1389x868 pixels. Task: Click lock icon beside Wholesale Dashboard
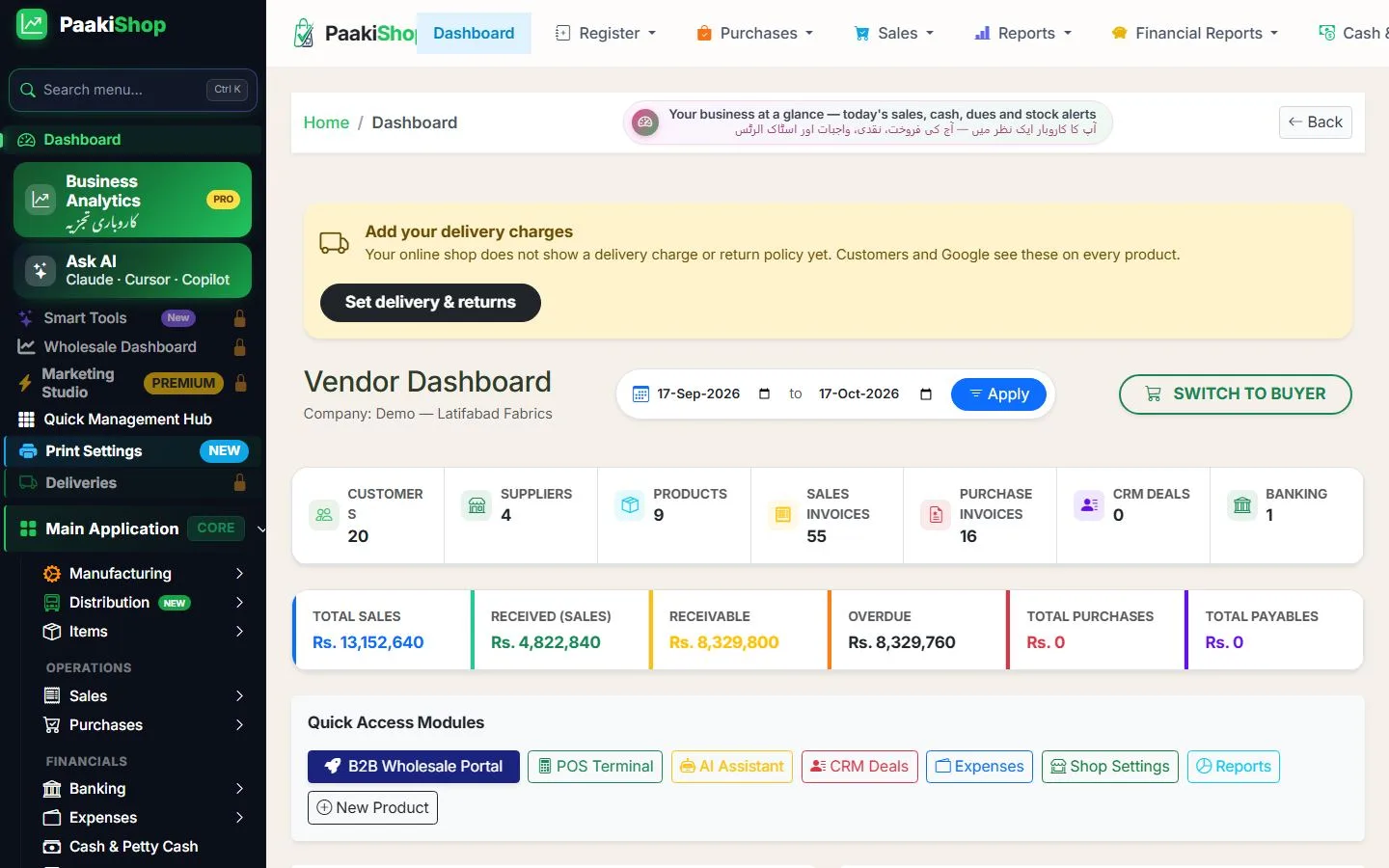tap(240, 347)
